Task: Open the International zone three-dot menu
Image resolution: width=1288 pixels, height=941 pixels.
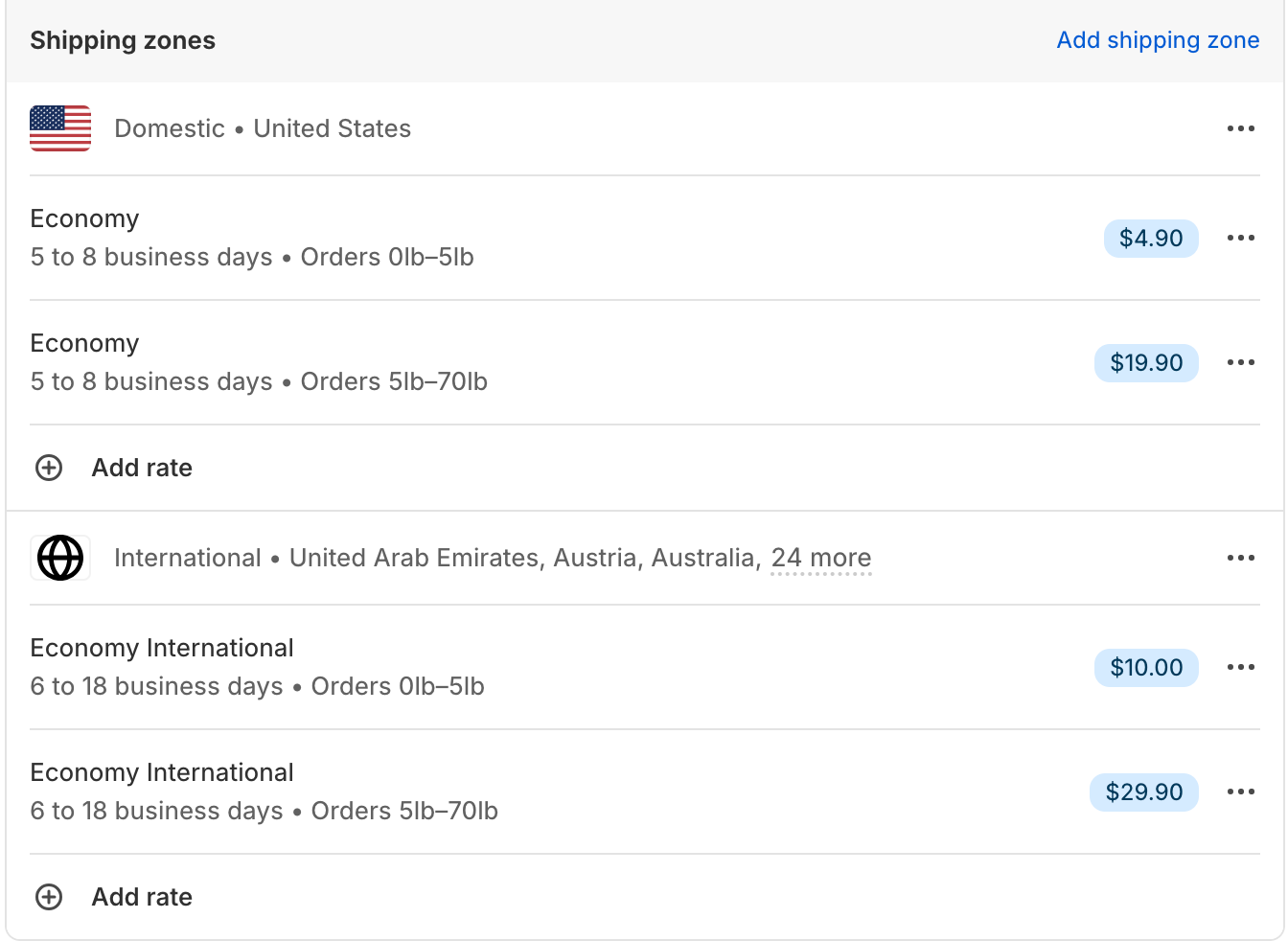Action: pyautogui.click(x=1240, y=558)
